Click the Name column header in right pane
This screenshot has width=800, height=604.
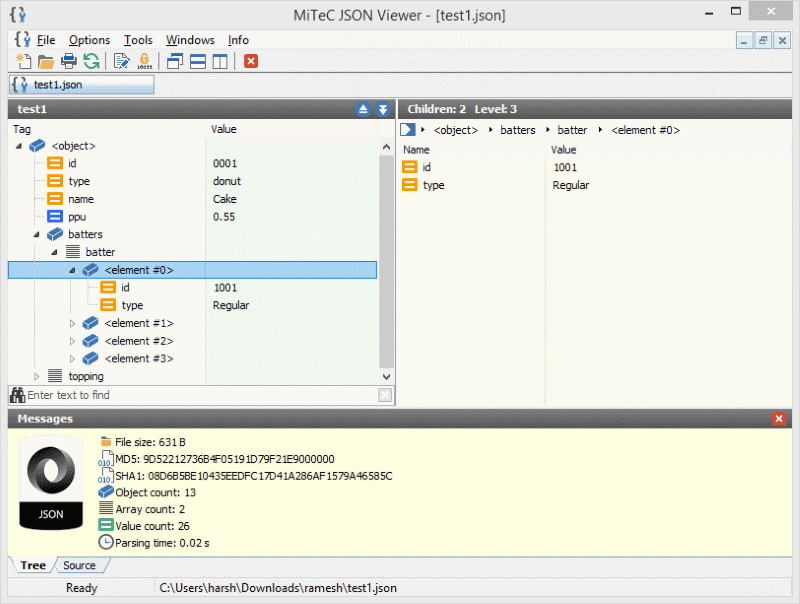pyautogui.click(x=472, y=150)
